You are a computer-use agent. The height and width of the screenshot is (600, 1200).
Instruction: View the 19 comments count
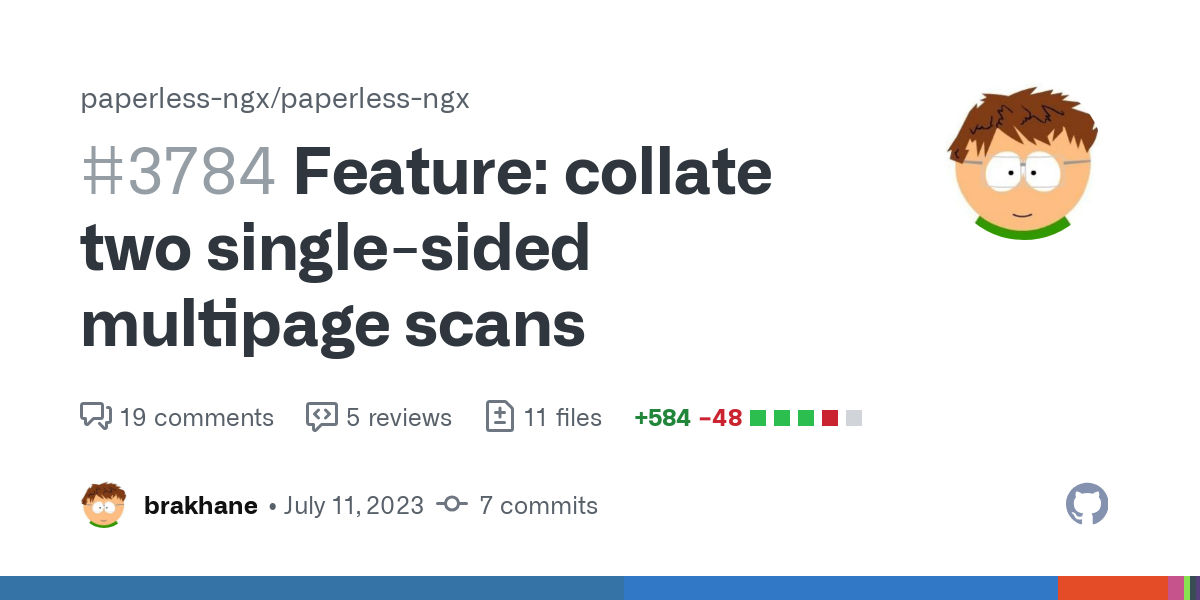(196, 418)
